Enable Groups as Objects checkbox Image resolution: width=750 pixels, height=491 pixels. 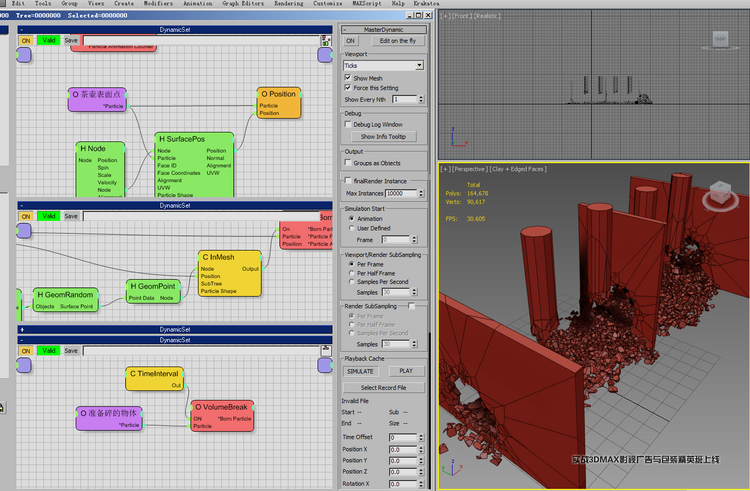pos(348,163)
